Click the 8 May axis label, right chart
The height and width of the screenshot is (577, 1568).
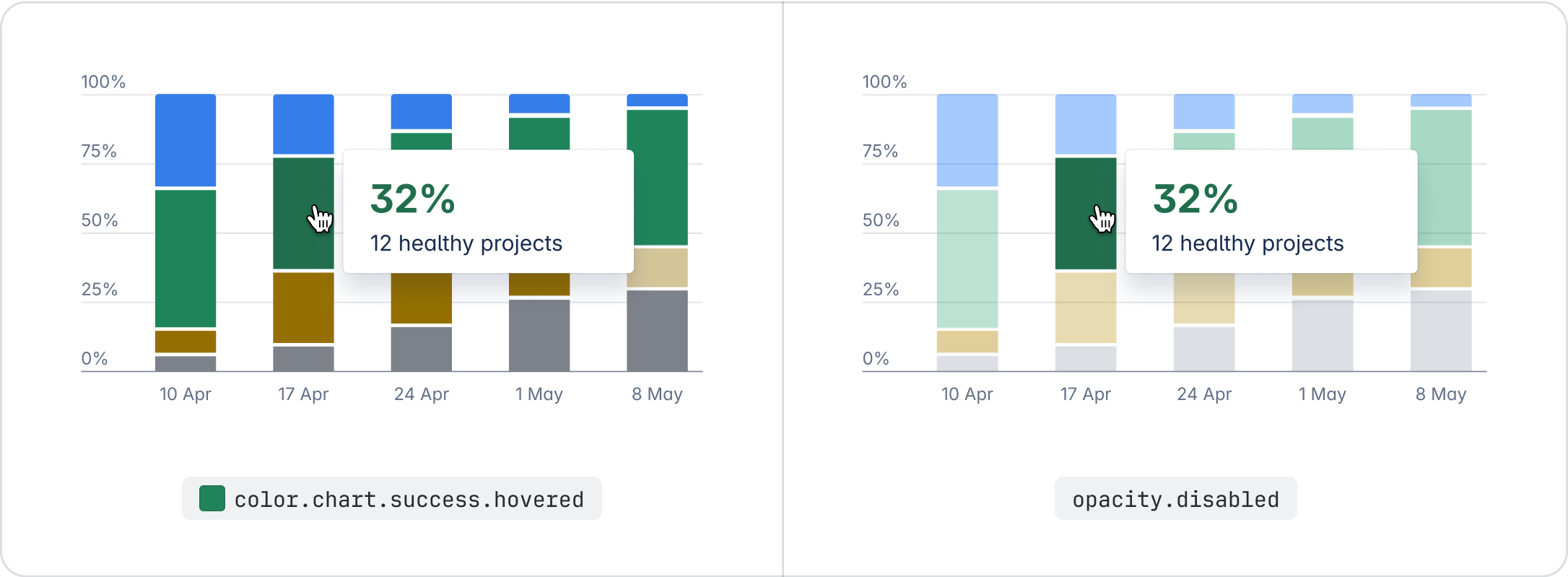click(x=1441, y=394)
